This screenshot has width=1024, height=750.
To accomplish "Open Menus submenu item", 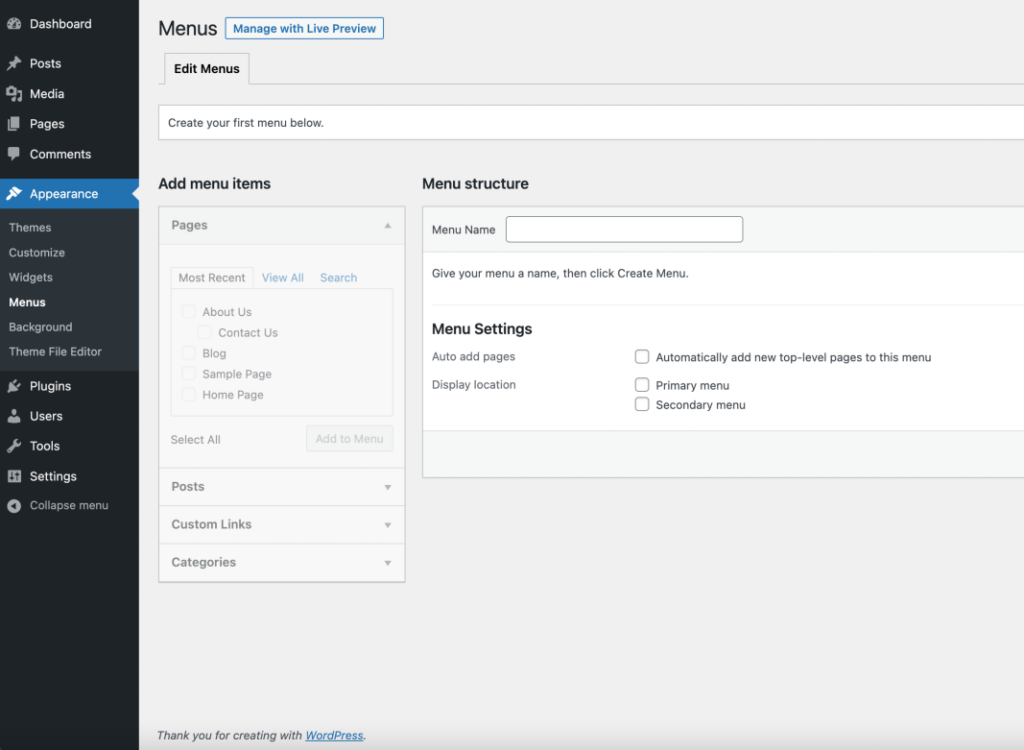I will 27,302.
